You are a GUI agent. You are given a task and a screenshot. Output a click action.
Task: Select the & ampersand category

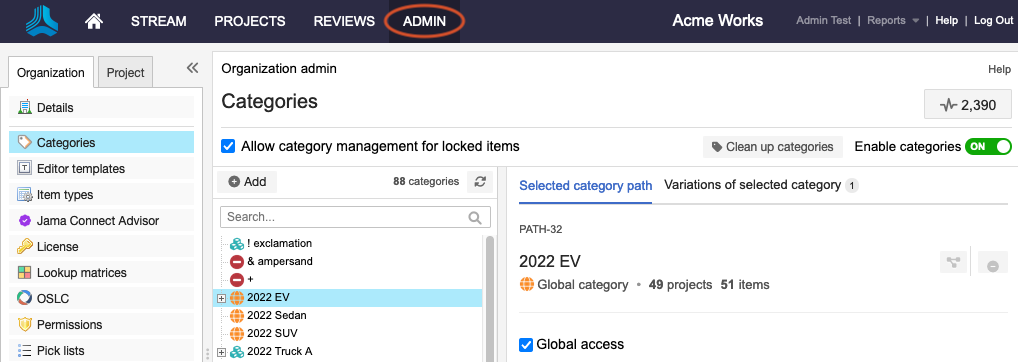click(x=280, y=261)
